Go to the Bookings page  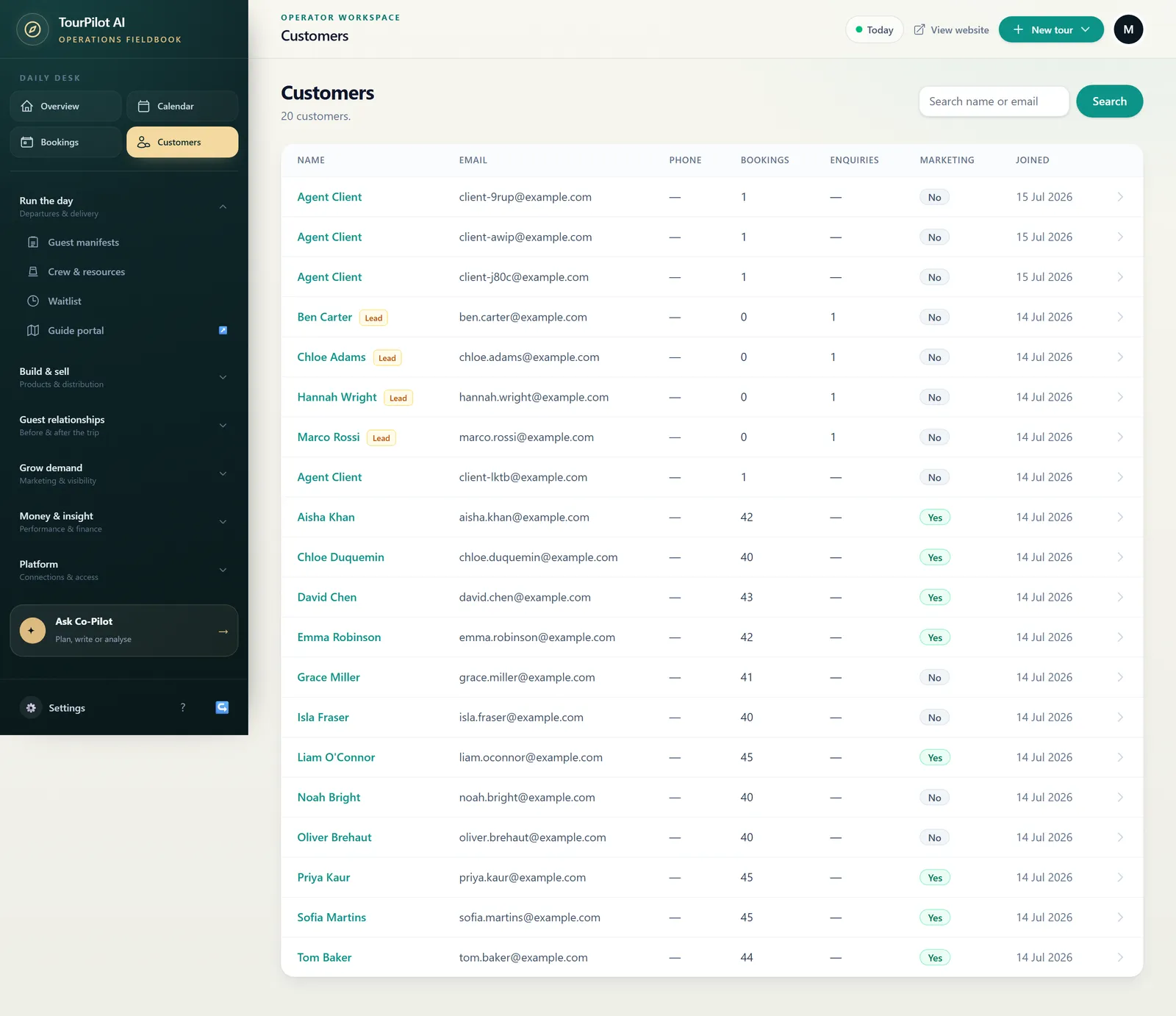pyautogui.click(x=66, y=142)
